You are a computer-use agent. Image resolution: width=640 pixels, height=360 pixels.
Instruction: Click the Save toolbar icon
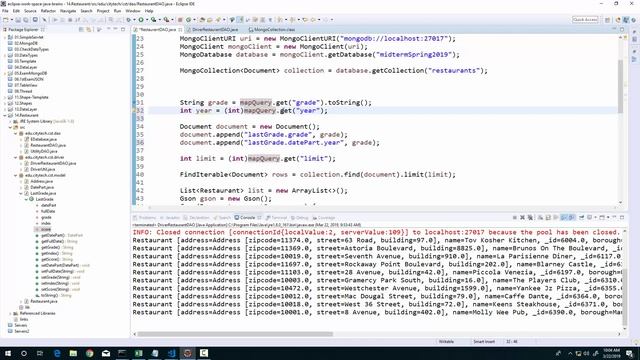[18, 20]
